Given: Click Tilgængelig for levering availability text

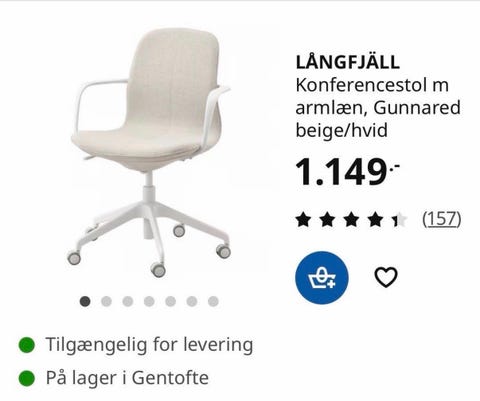Looking at the screenshot, I should pyautogui.click(x=149, y=345).
